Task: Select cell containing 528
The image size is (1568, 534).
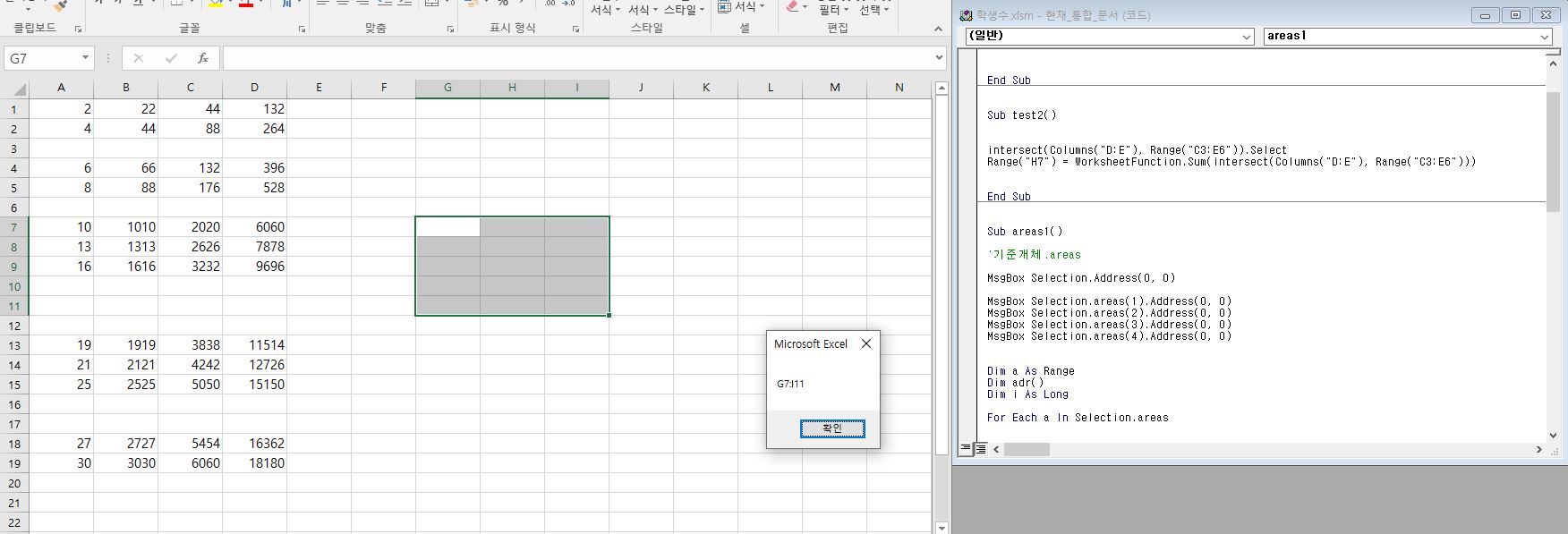Action: (x=254, y=188)
